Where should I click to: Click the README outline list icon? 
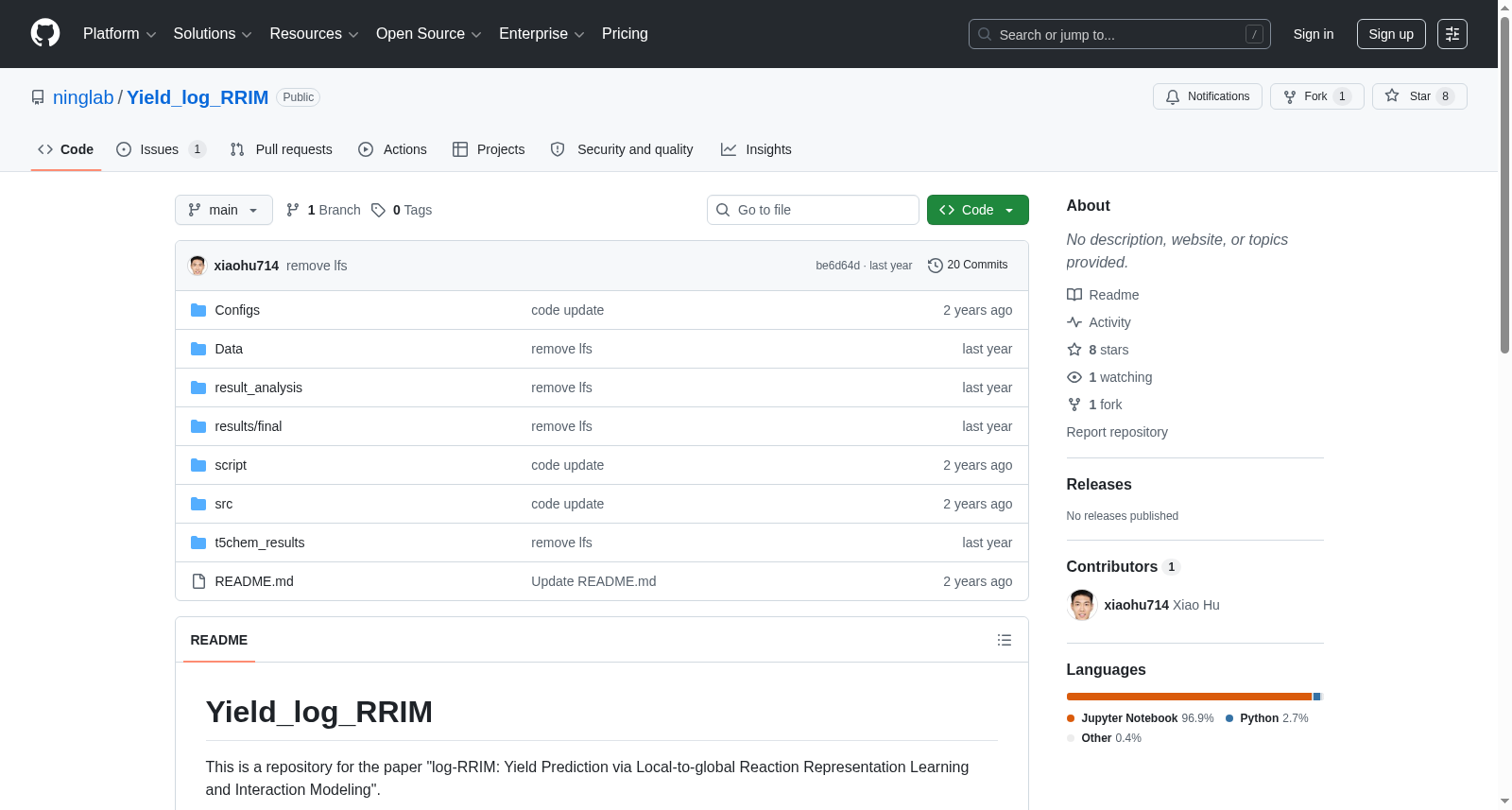click(1005, 640)
